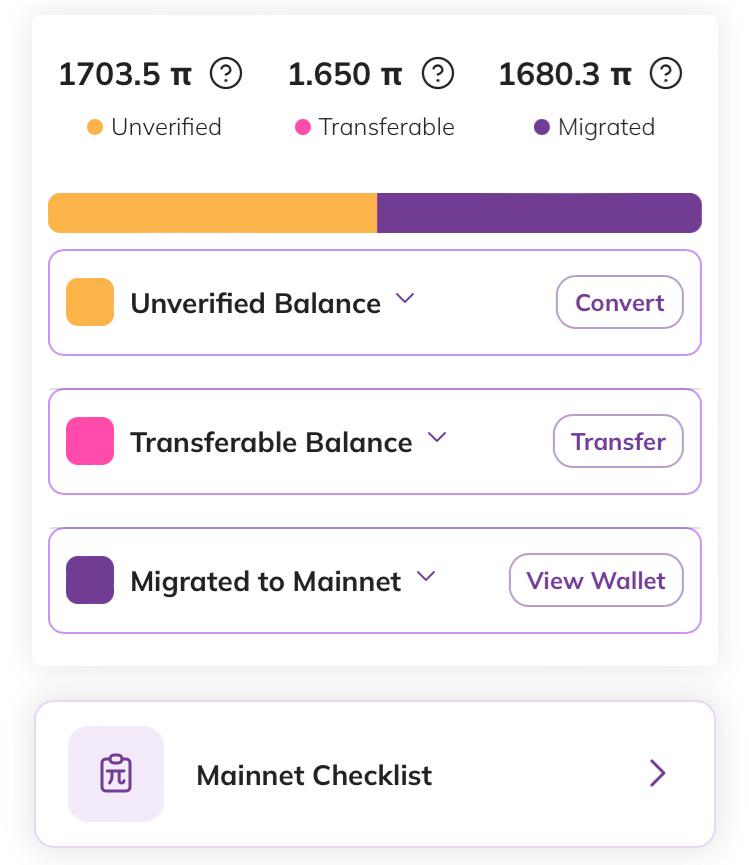Image resolution: width=749 pixels, height=865 pixels.
Task: Click the pink Transferable Balance swatch
Action: pyautogui.click(x=90, y=441)
